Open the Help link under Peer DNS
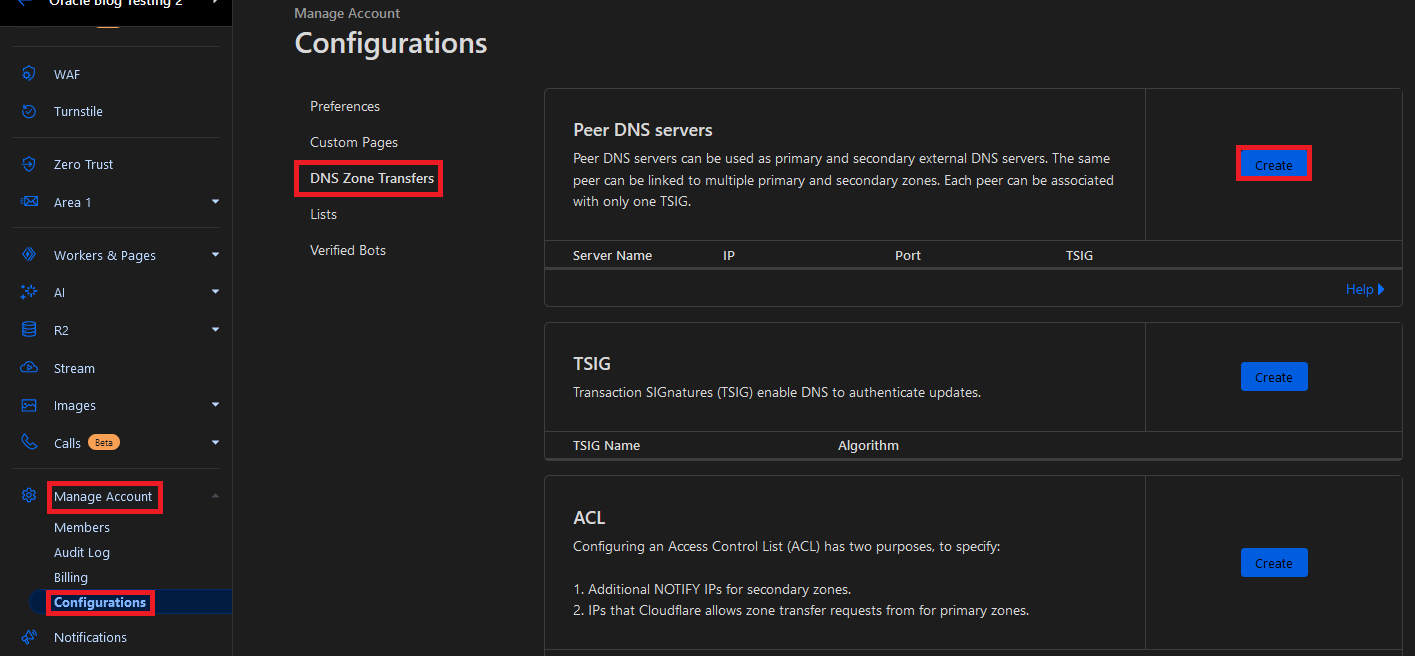Screen dimensions: 1415x656 pyautogui.click(x=1364, y=289)
